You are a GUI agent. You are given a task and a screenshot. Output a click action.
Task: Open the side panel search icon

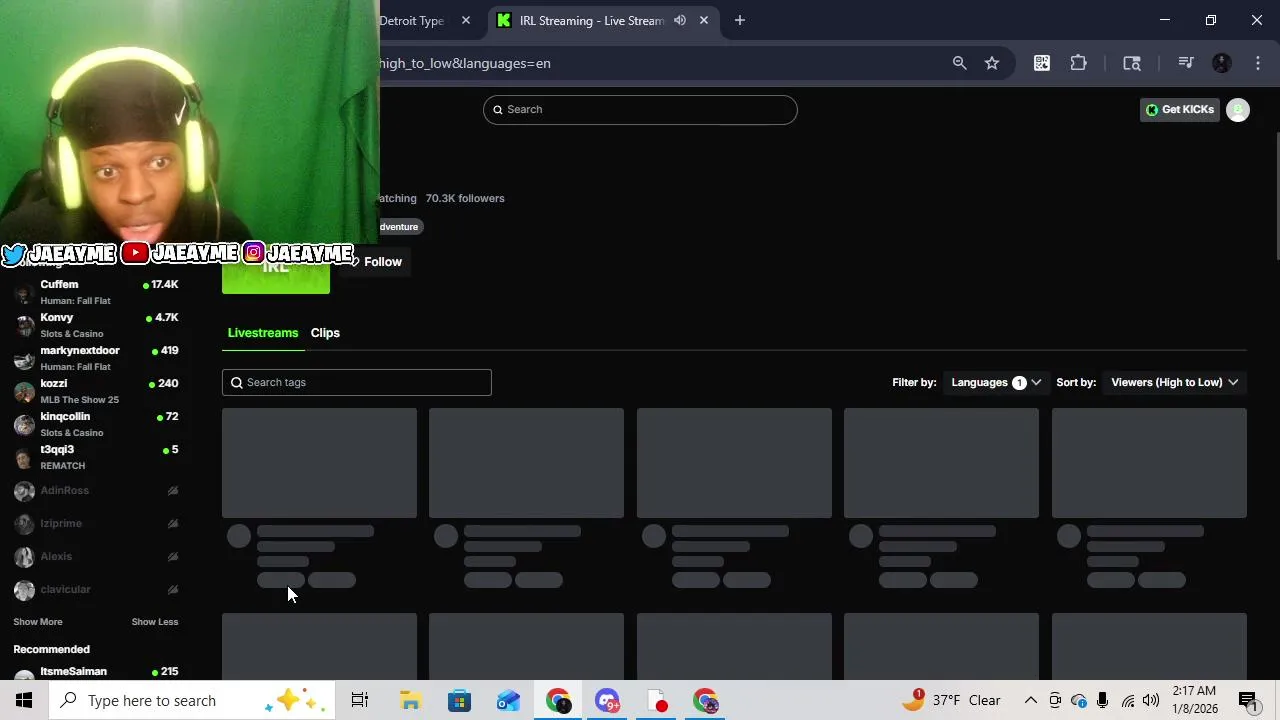(1132, 63)
